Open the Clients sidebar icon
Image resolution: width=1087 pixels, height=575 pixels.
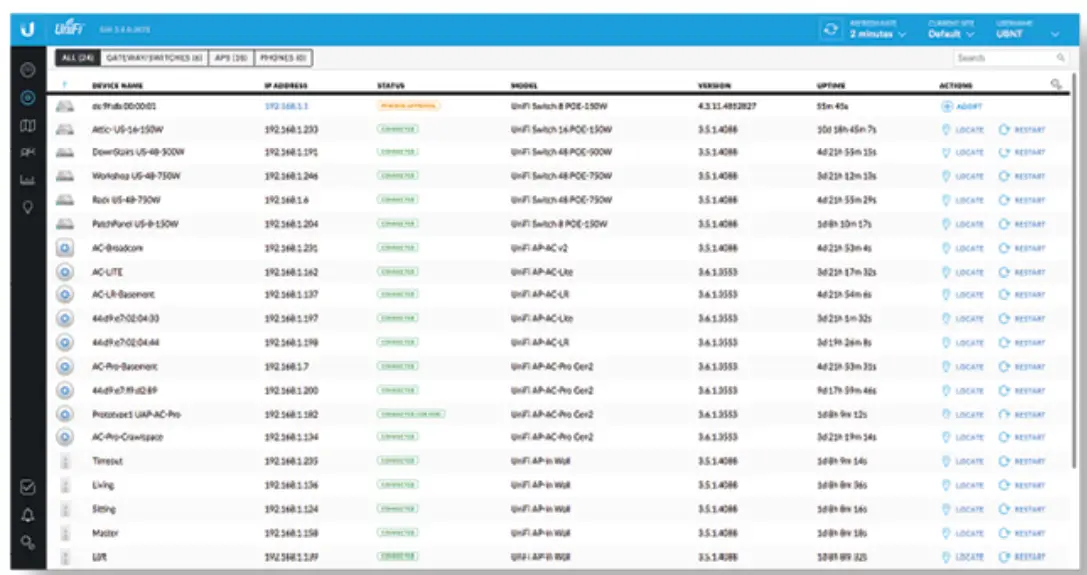tap(28, 153)
